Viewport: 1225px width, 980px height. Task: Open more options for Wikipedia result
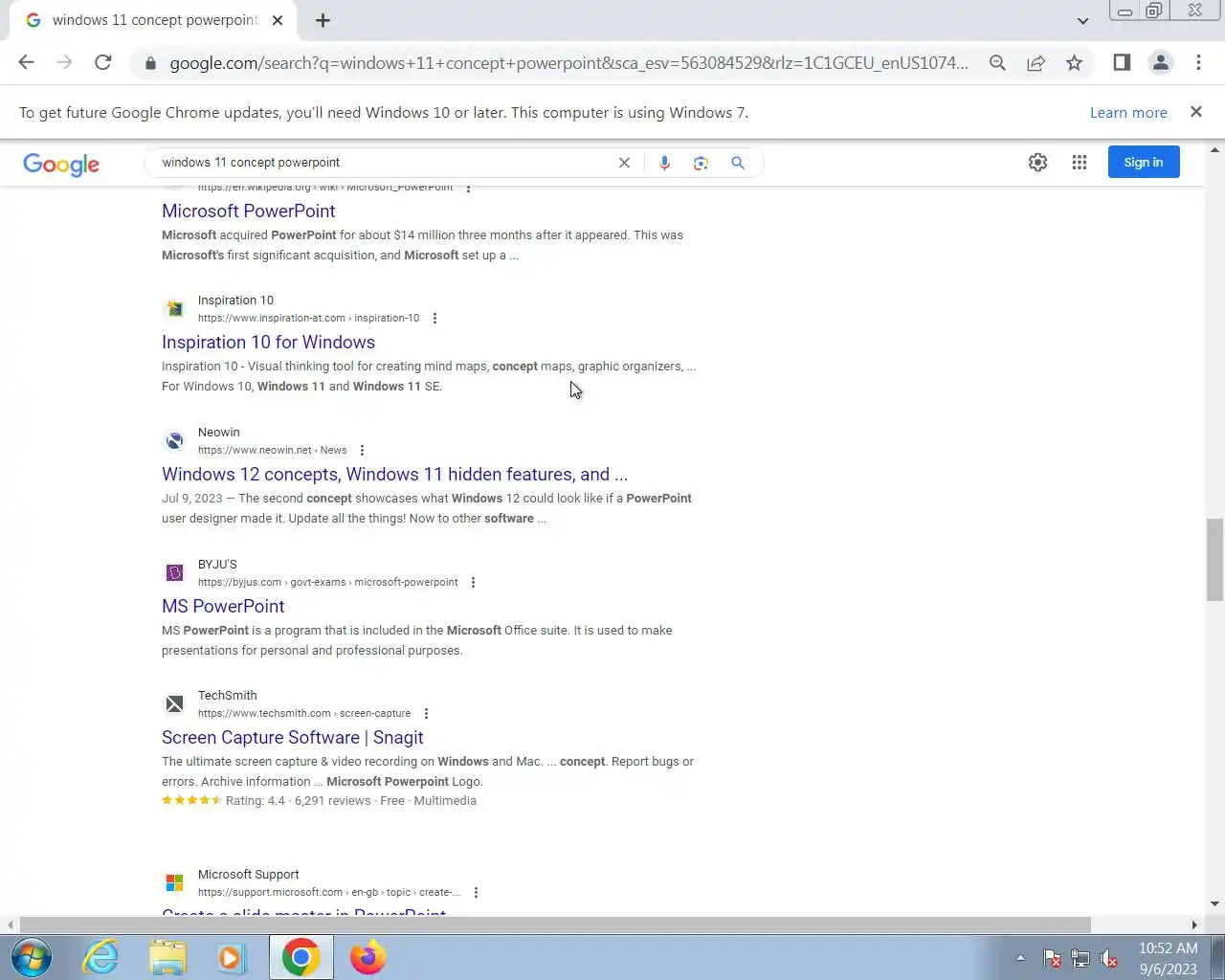(468, 188)
